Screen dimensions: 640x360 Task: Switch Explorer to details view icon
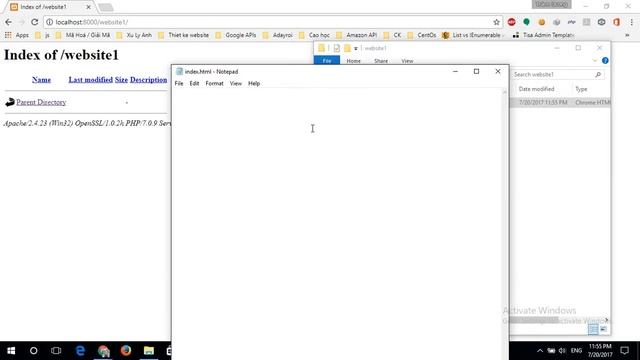(x=593, y=329)
